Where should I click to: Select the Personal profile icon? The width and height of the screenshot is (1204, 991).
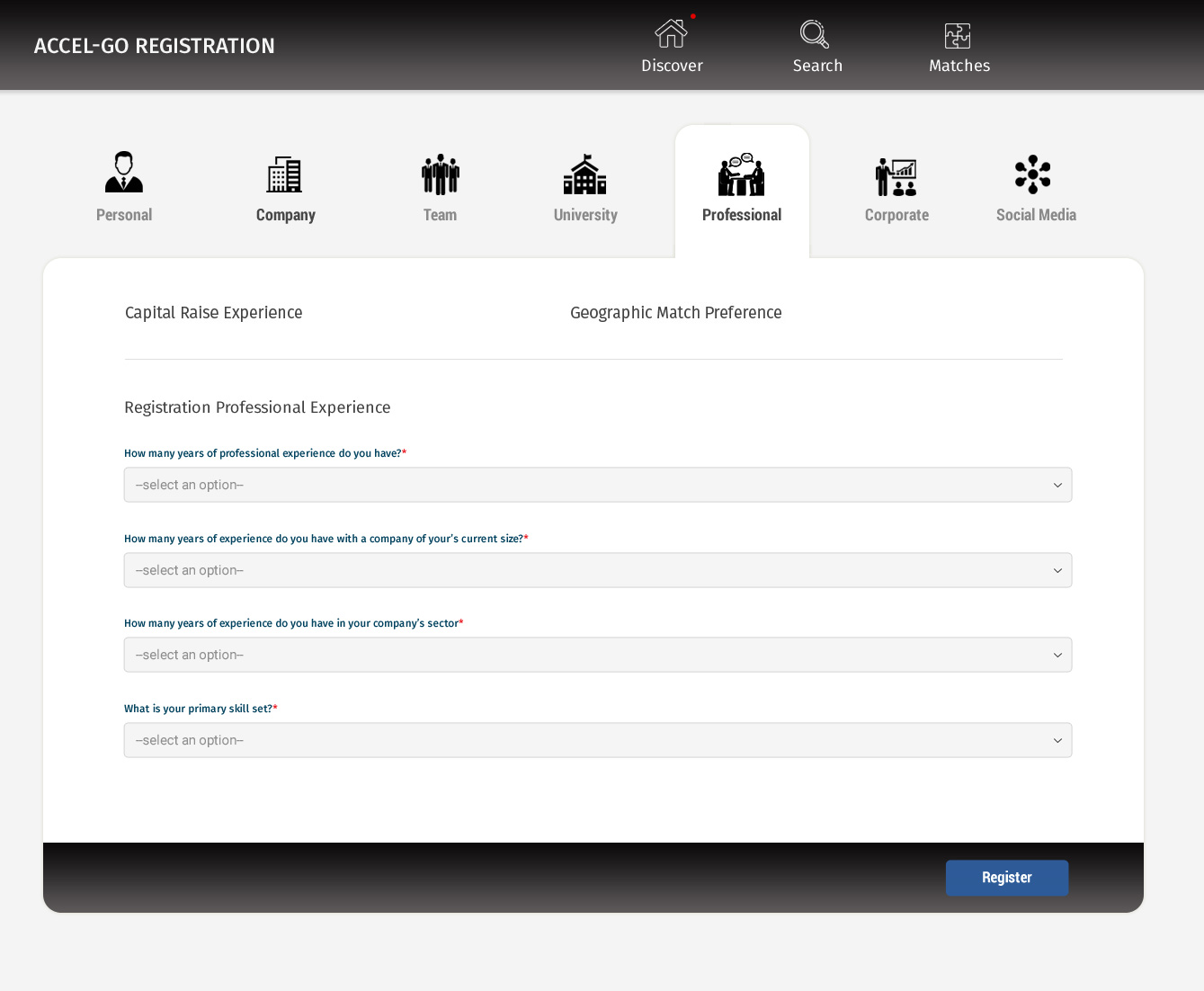coord(124,173)
